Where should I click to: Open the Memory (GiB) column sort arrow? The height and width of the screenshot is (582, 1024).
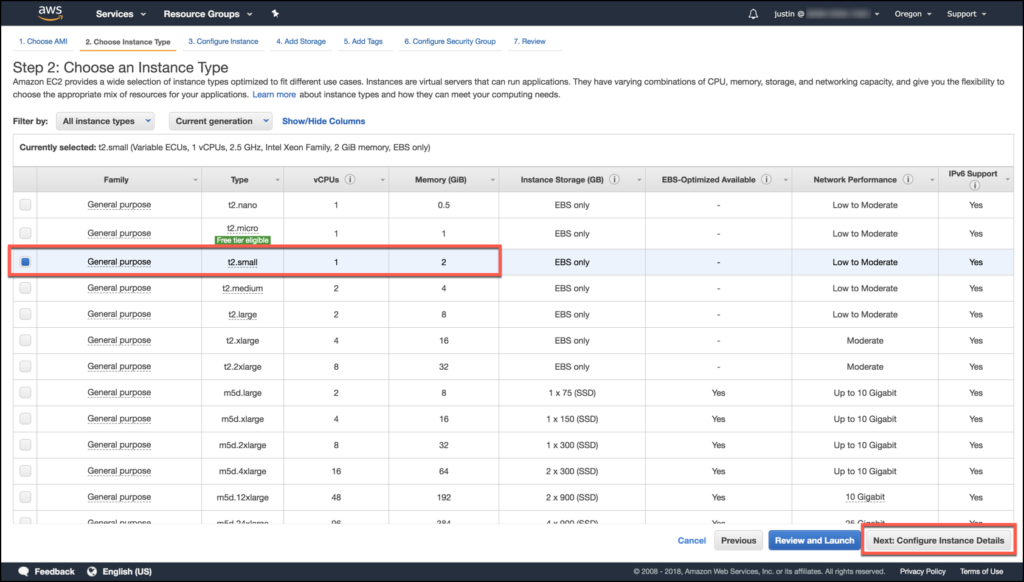pos(492,180)
